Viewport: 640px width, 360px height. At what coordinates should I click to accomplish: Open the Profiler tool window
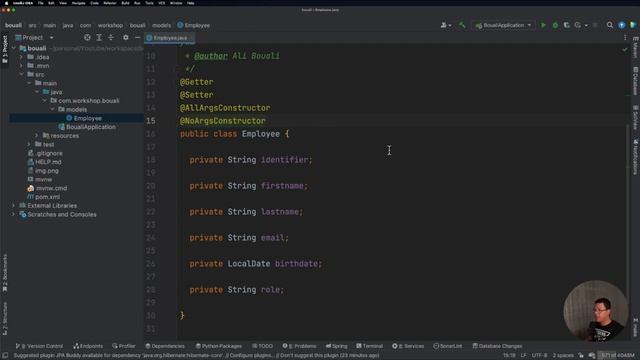[x=124, y=346]
